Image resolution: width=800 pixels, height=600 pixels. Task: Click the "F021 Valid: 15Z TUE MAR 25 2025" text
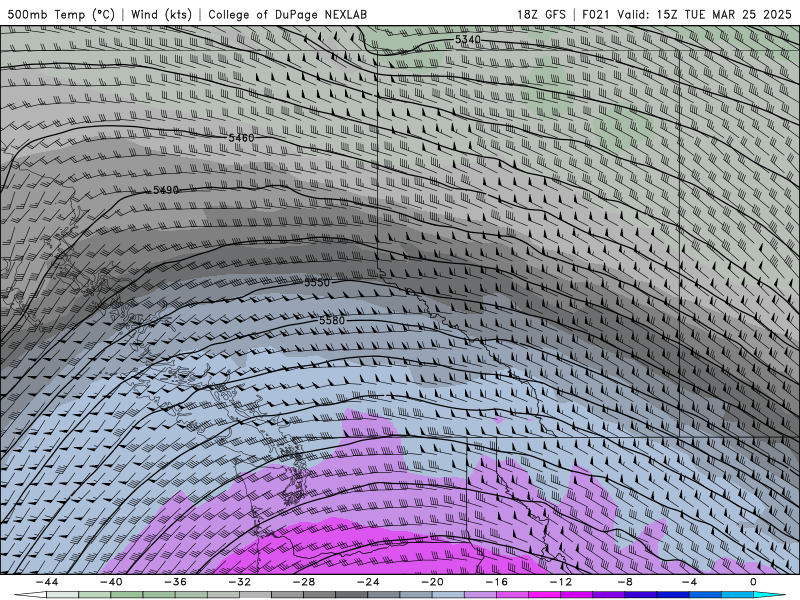click(x=687, y=14)
